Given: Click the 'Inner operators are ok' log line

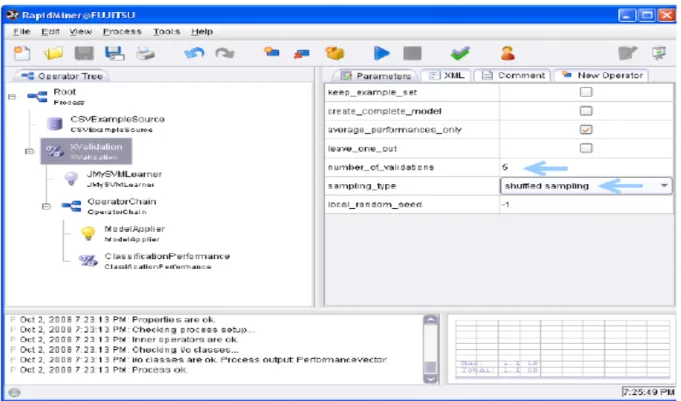Looking at the screenshot, I should point(129,339).
